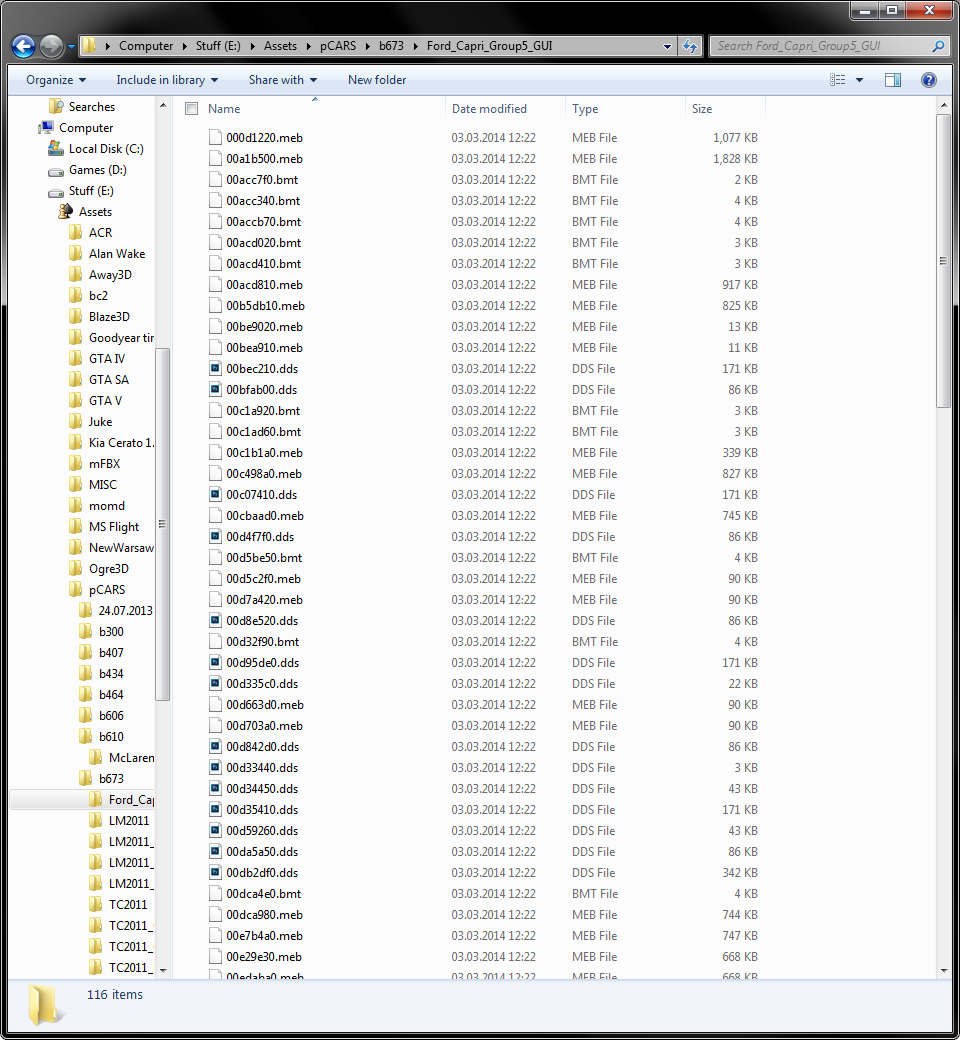Navigate to pCARS via the breadcrumb link
The image size is (960, 1040).
pyautogui.click(x=337, y=45)
